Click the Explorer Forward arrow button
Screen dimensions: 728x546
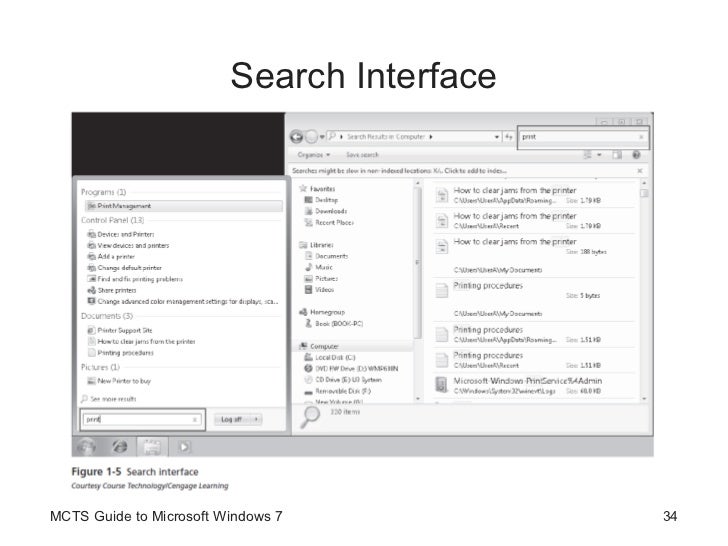tap(312, 136)
